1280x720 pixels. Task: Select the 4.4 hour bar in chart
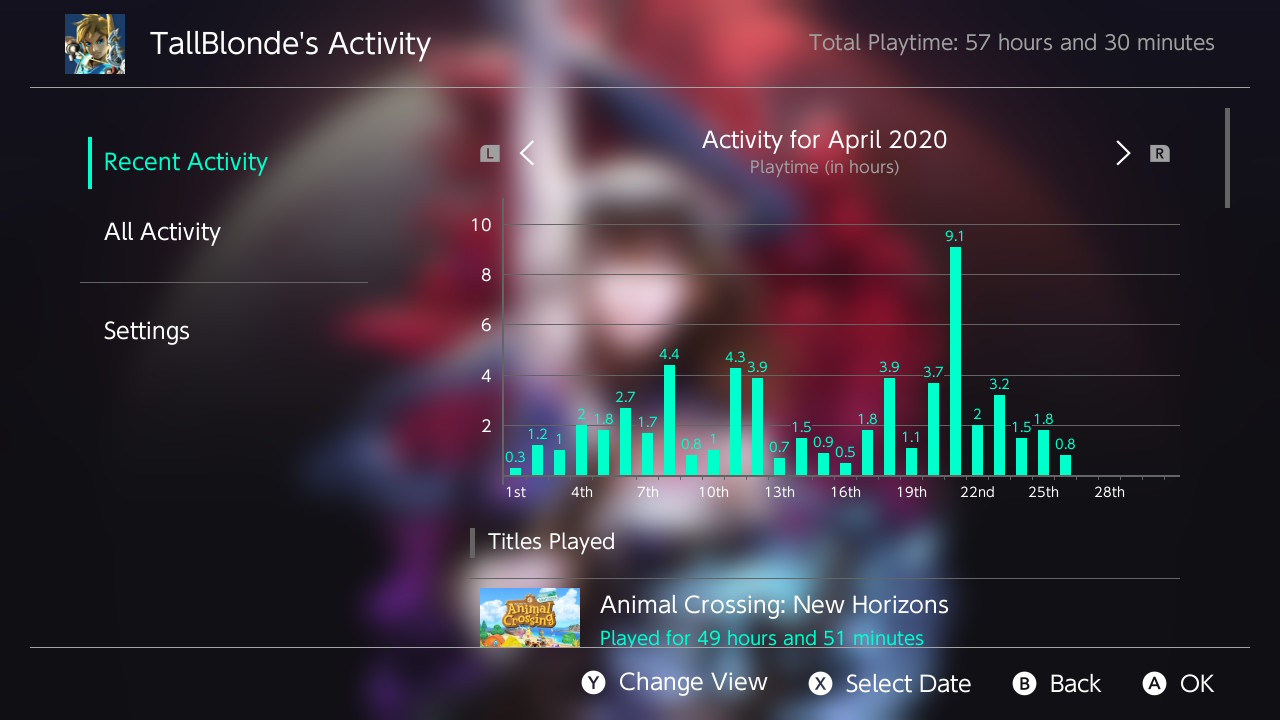pos(669,420)
